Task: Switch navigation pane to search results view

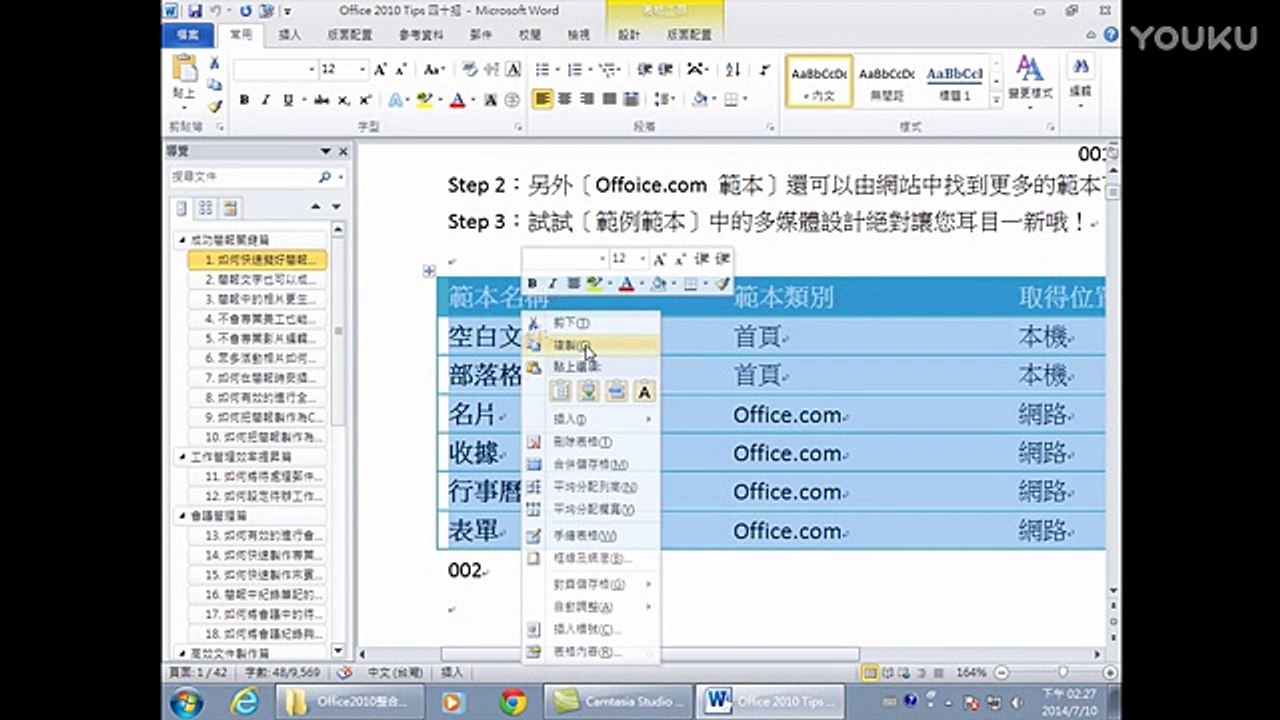Action: [230, 208]
